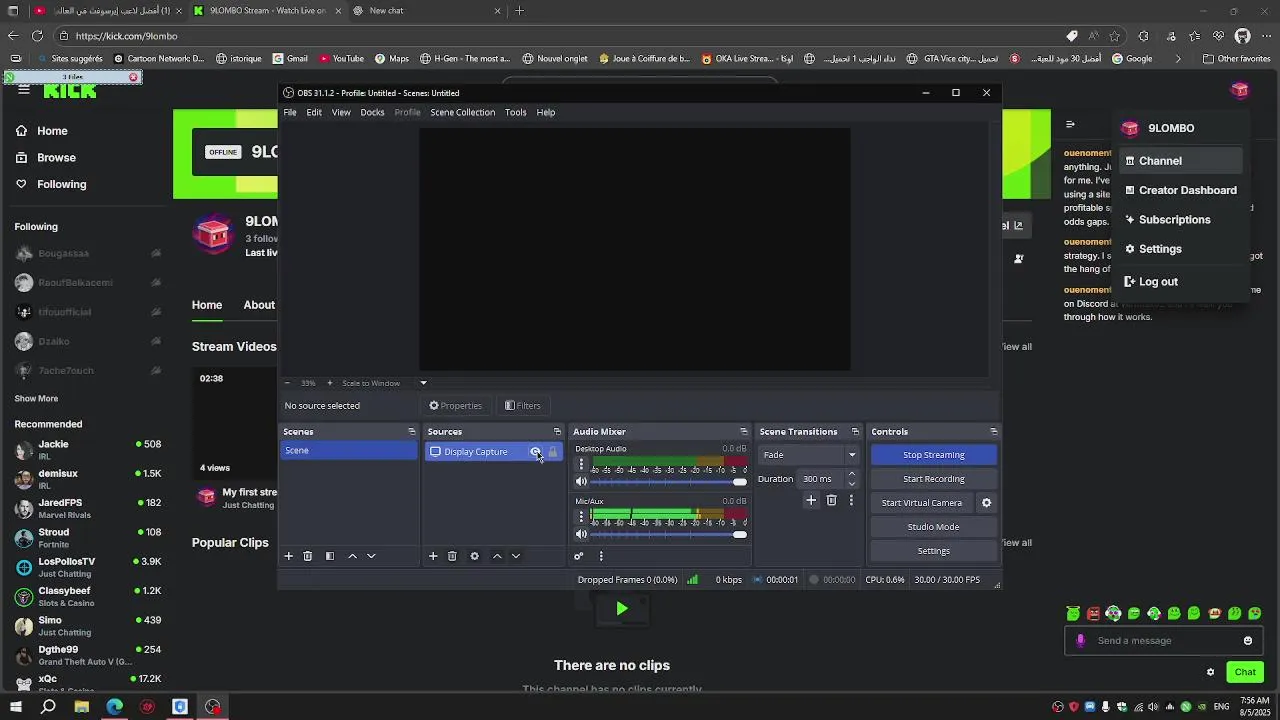This screenshot has height=720, width=1280.
Task: Zoom in the OBS preview
Action: (330, 383)
